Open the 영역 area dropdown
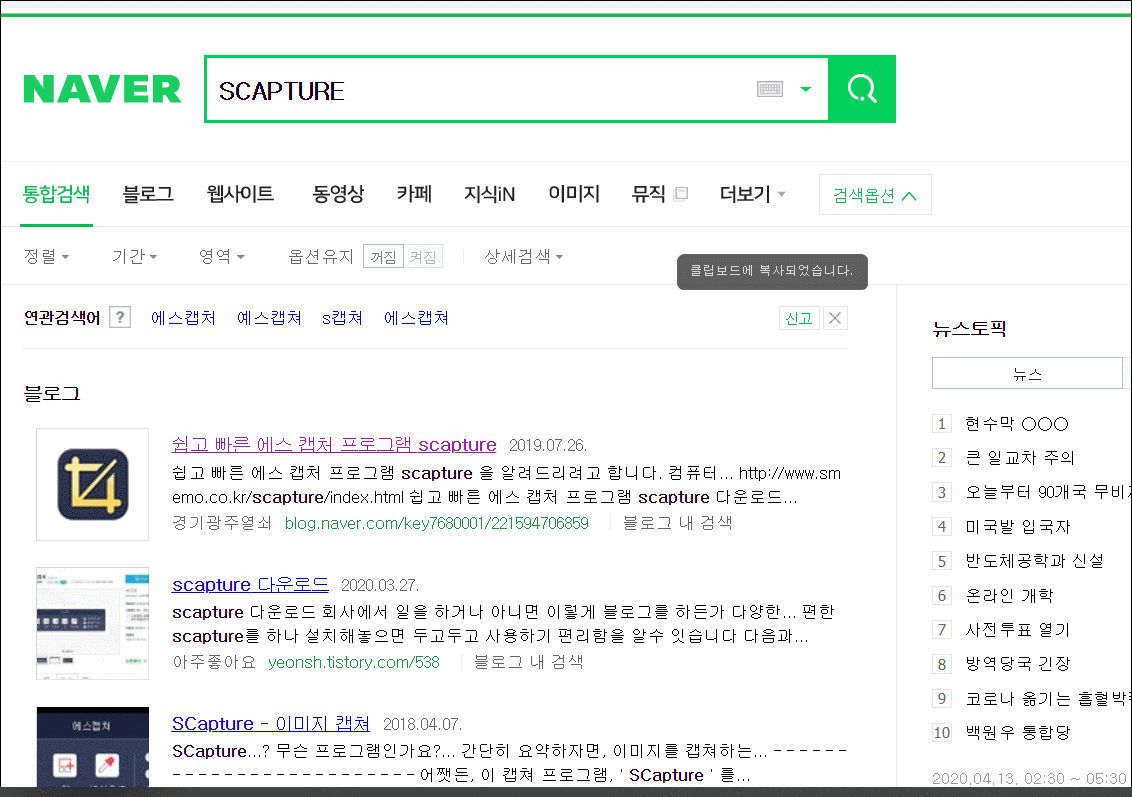Viewport: 1132px width, 797px height. click(222, 256)
